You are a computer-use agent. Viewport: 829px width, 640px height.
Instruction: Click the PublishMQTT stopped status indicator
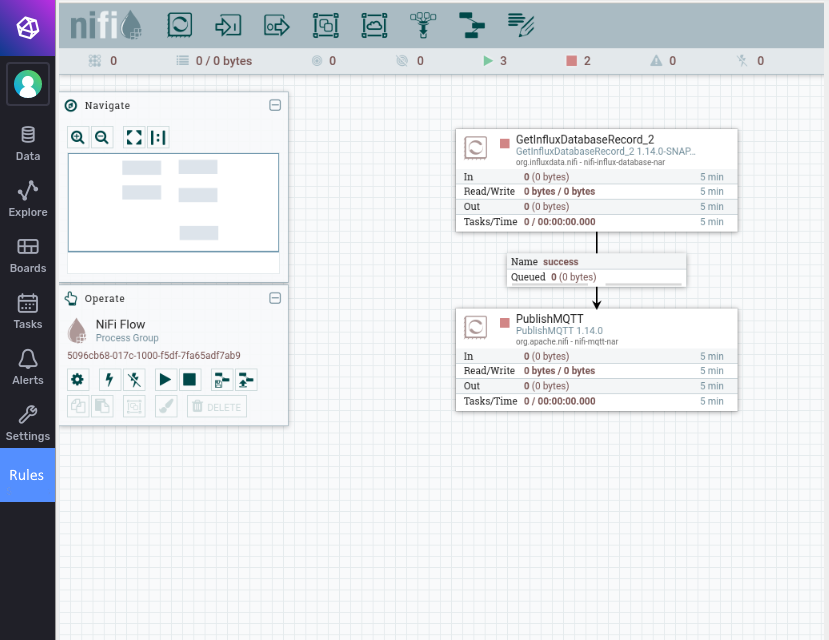(x=504, y=322)
